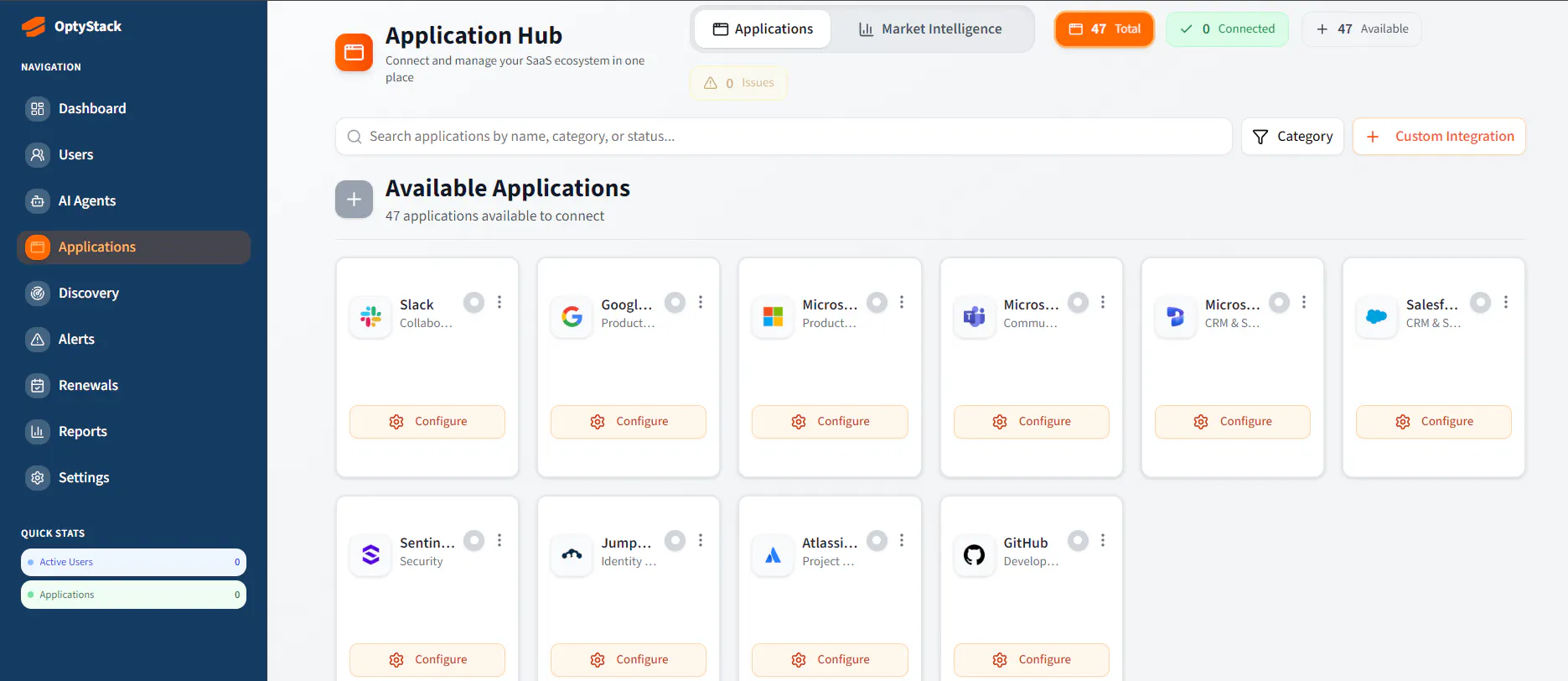Switch to the Market Intelligence tab
This screenshot has height=681, width=1568.
click(x=930, y=29)
